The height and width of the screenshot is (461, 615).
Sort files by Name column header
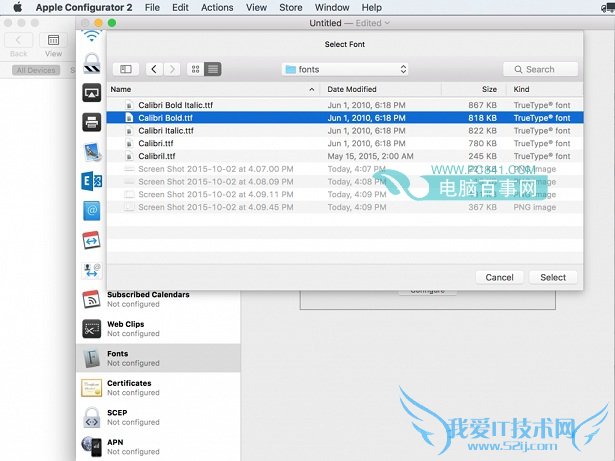213,89
